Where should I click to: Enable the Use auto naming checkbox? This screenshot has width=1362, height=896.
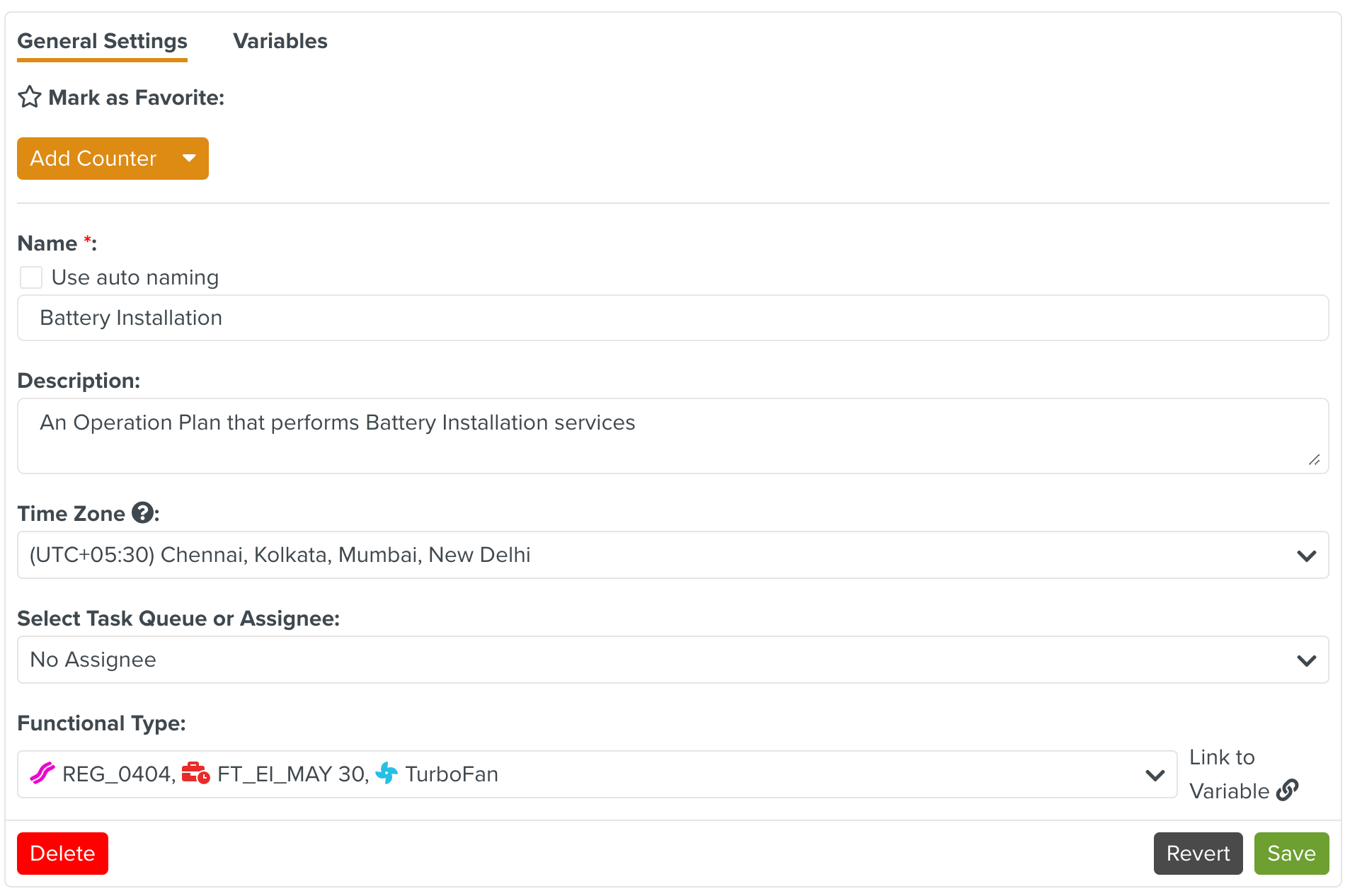(x=31, y=277)
